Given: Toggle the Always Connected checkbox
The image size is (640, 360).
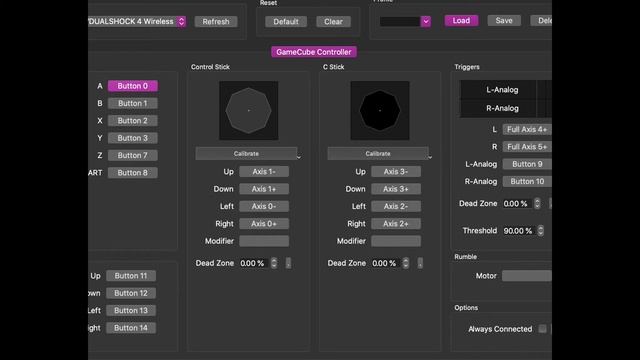Looking at the screenshot, I should pyautogui.click(x=542, y=329).
